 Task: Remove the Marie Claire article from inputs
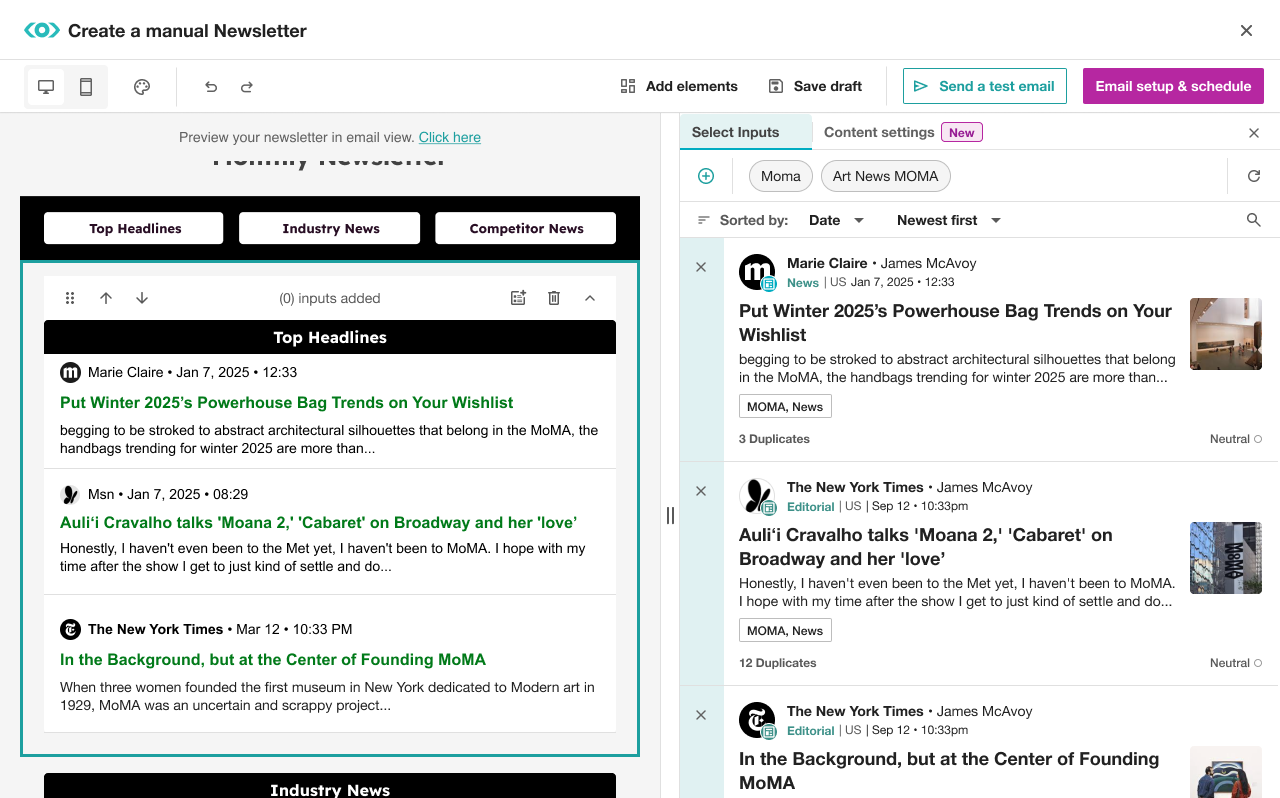pyautogui.click(x=701, y=267)
